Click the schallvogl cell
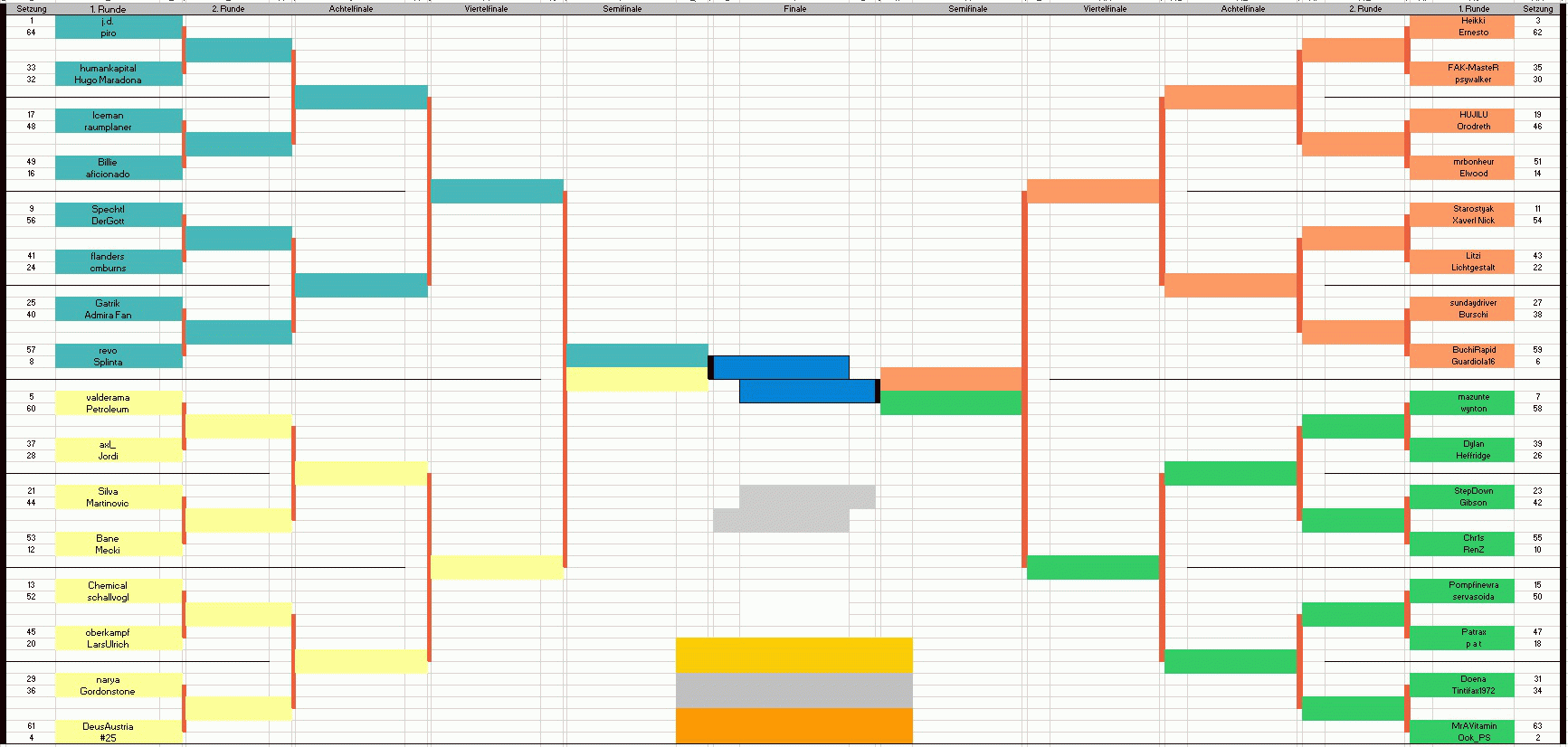This screenshot has width=1568, height=747. click(119, 597)
